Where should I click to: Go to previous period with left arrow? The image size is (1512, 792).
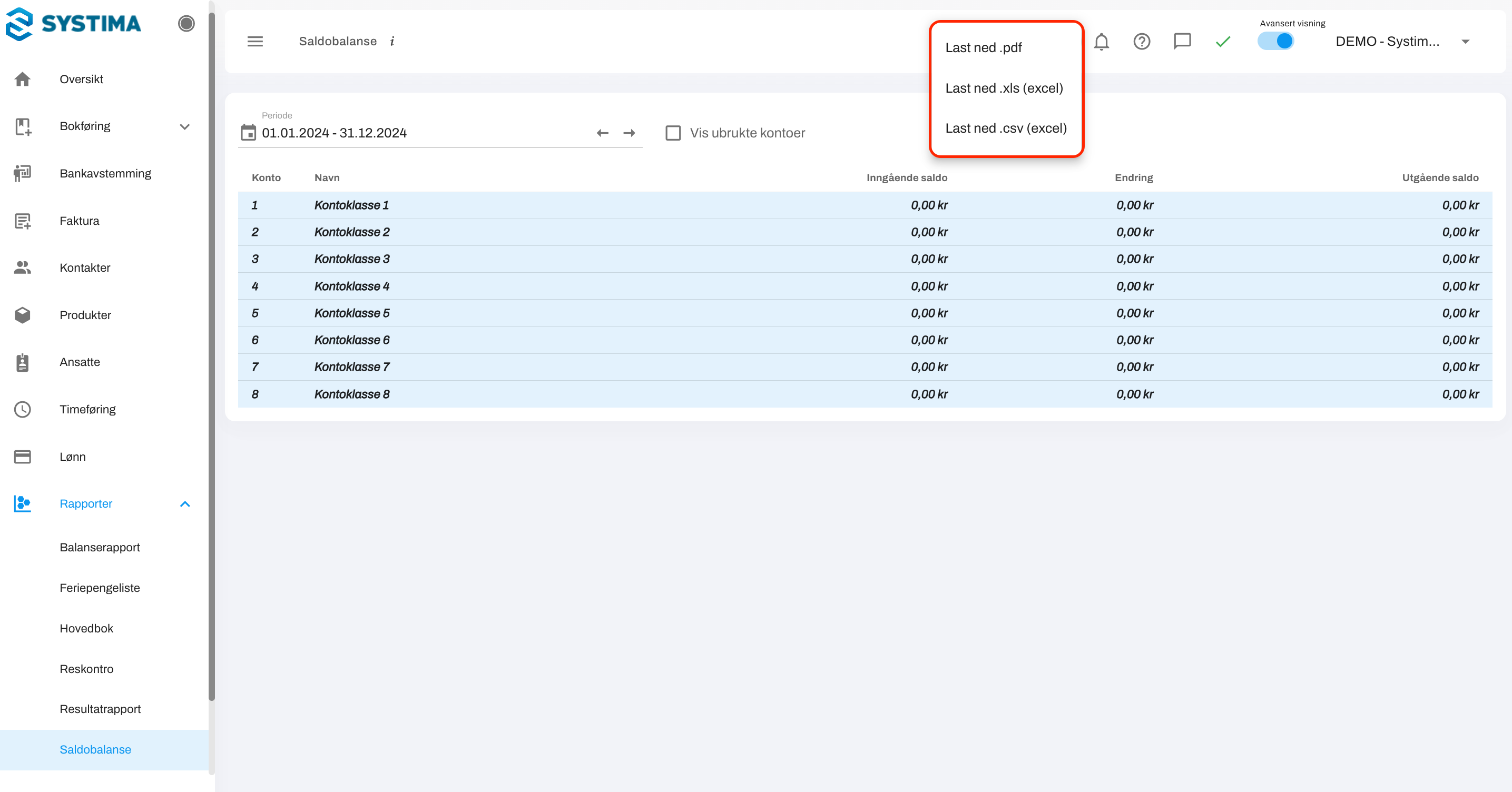[602, 133]
